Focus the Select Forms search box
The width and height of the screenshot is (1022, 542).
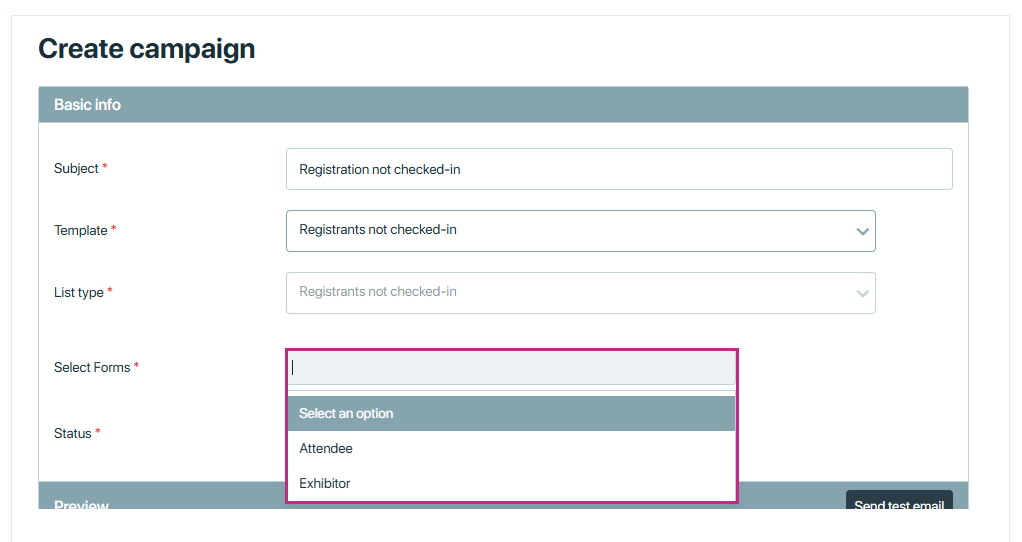point(512,368)
